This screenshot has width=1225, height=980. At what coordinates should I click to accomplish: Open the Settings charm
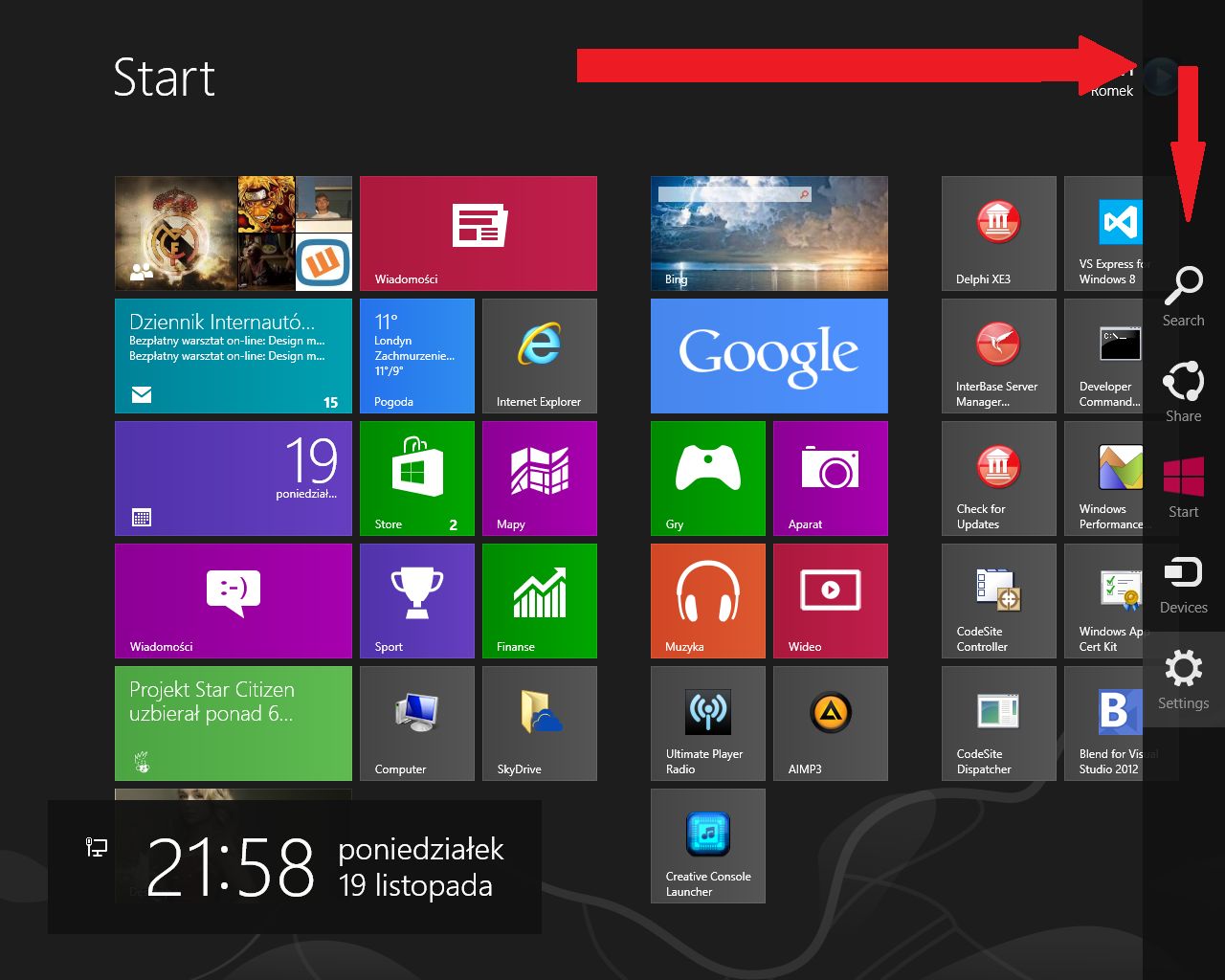1184,679
